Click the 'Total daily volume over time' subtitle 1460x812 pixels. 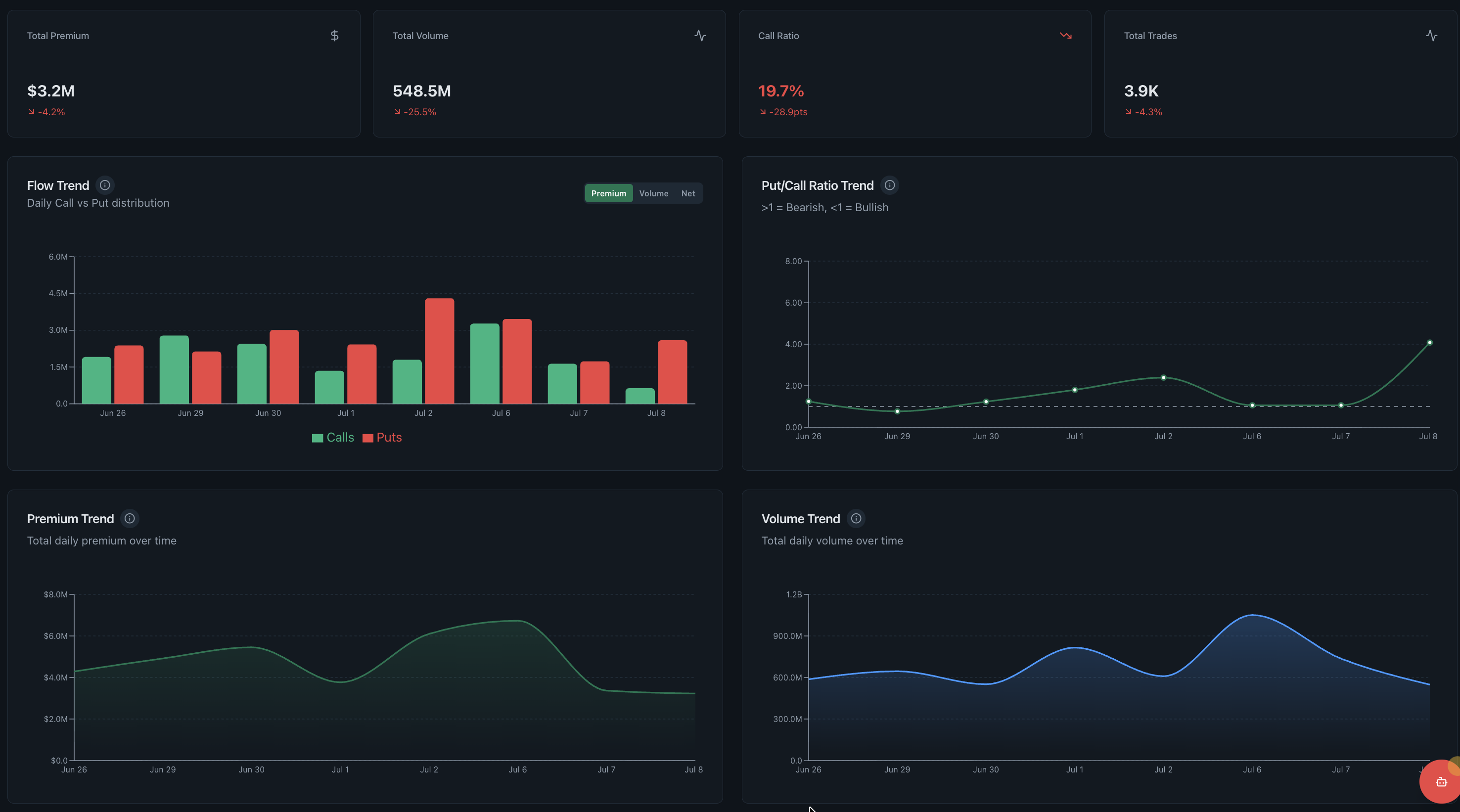click(x=832, y=541)
